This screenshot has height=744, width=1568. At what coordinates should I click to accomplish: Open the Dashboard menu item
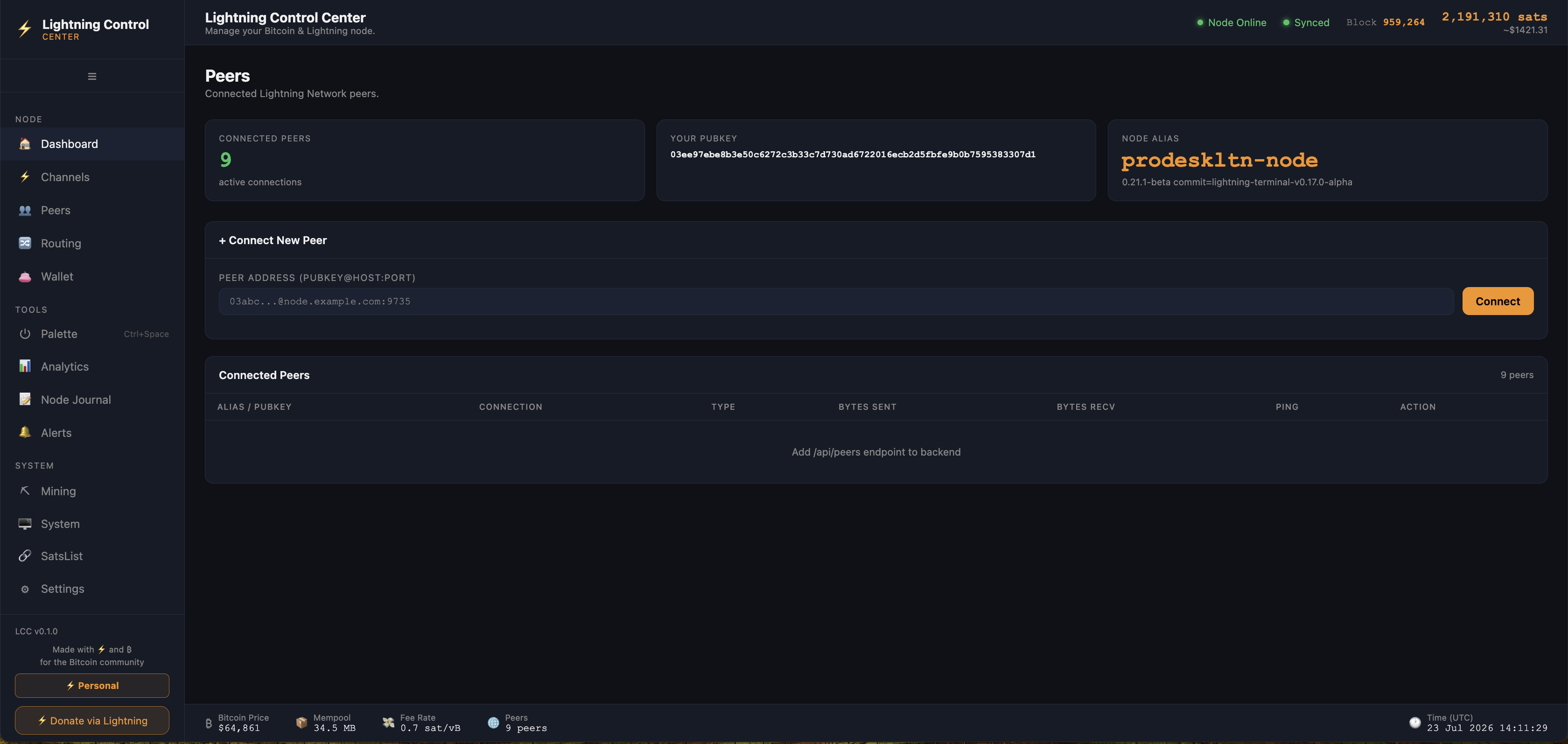[92, 144]
